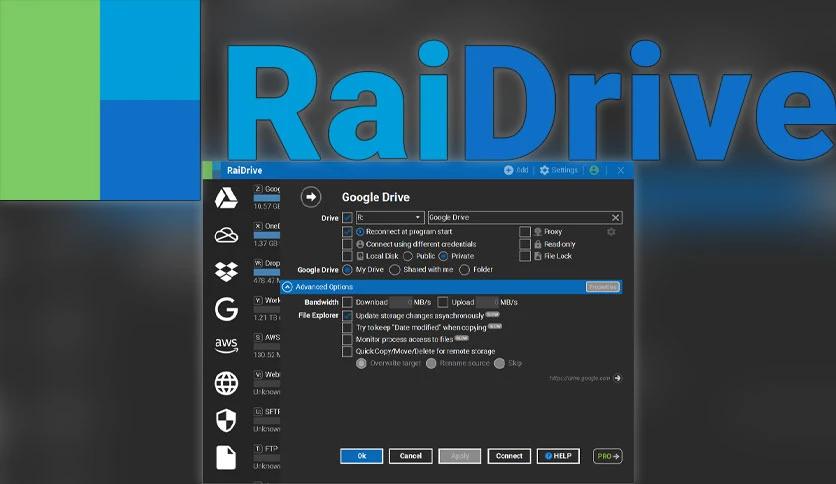Enable Quick Copy/Move/Delete for remote storage
The height and width of the screenshot is (484, 836).
(x=347, y=351)
